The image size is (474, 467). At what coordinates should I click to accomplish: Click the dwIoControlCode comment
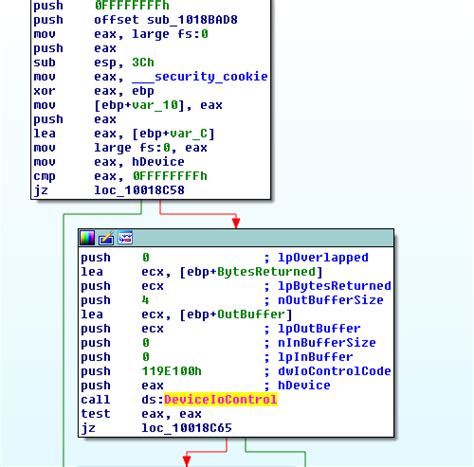click(335, 371)
